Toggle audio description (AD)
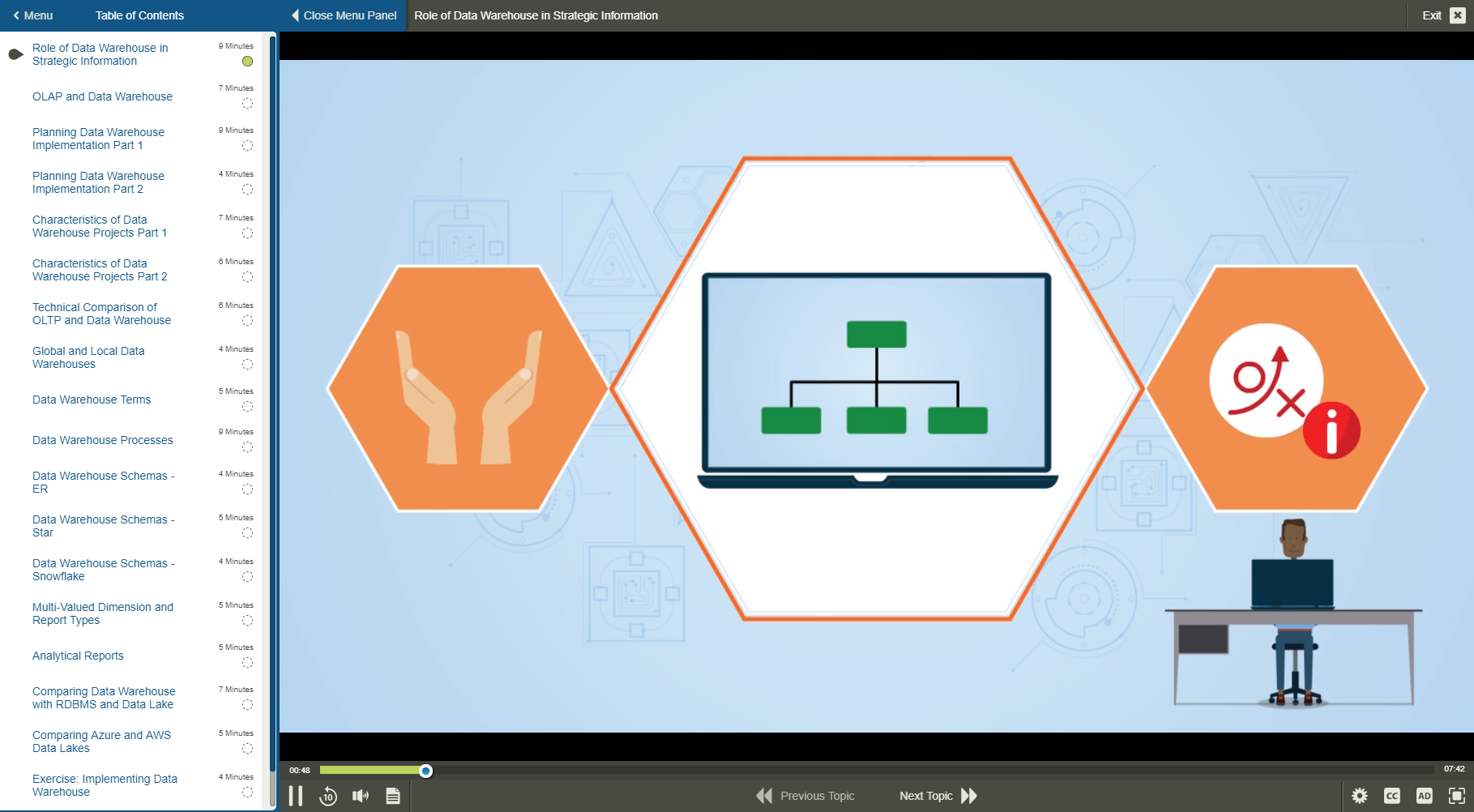The height and width of the screenshot is (812, 1474). [x=1424, y=796]
